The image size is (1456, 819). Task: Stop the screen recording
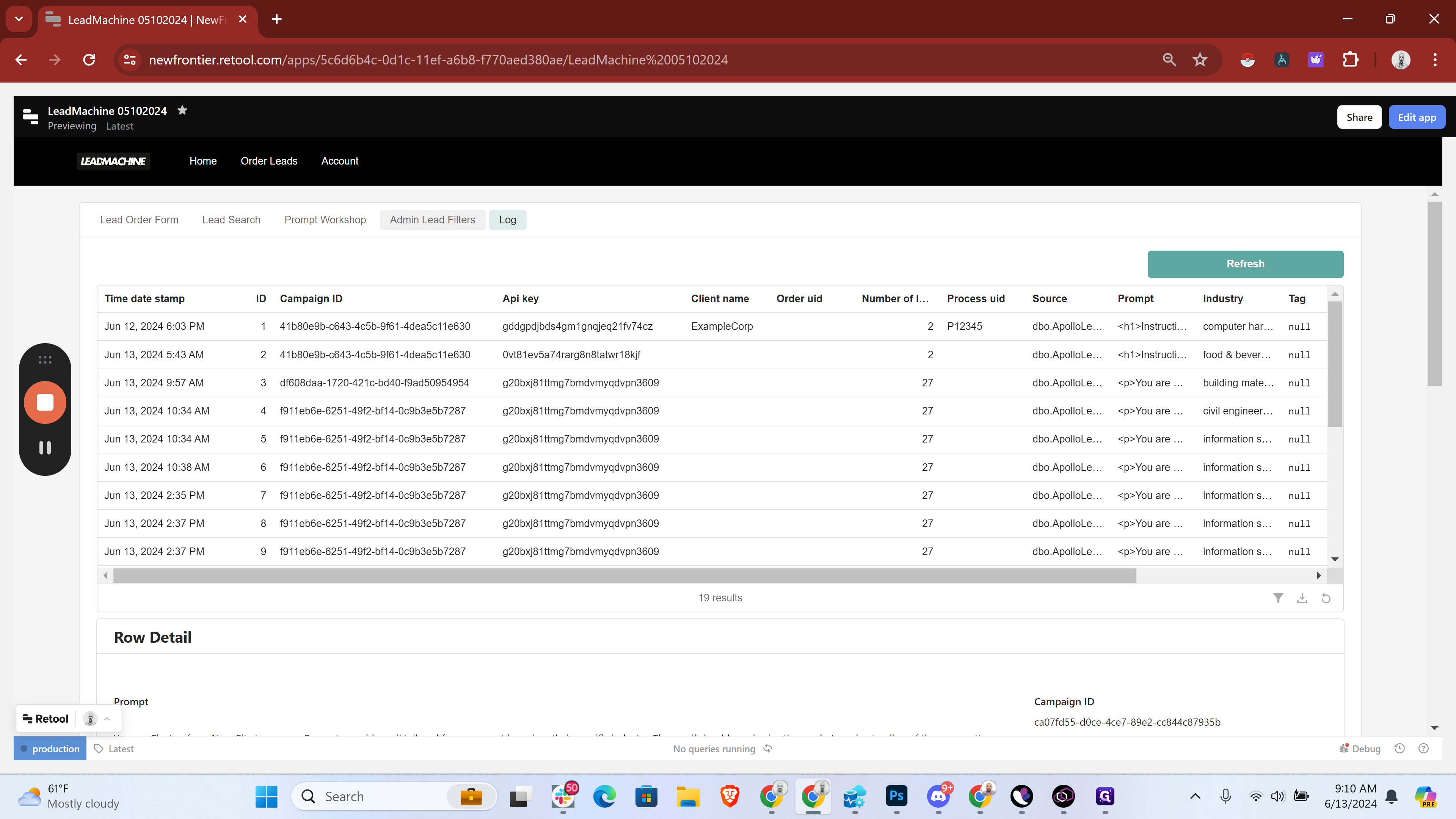pyautogui.click(x=45, y=402)
